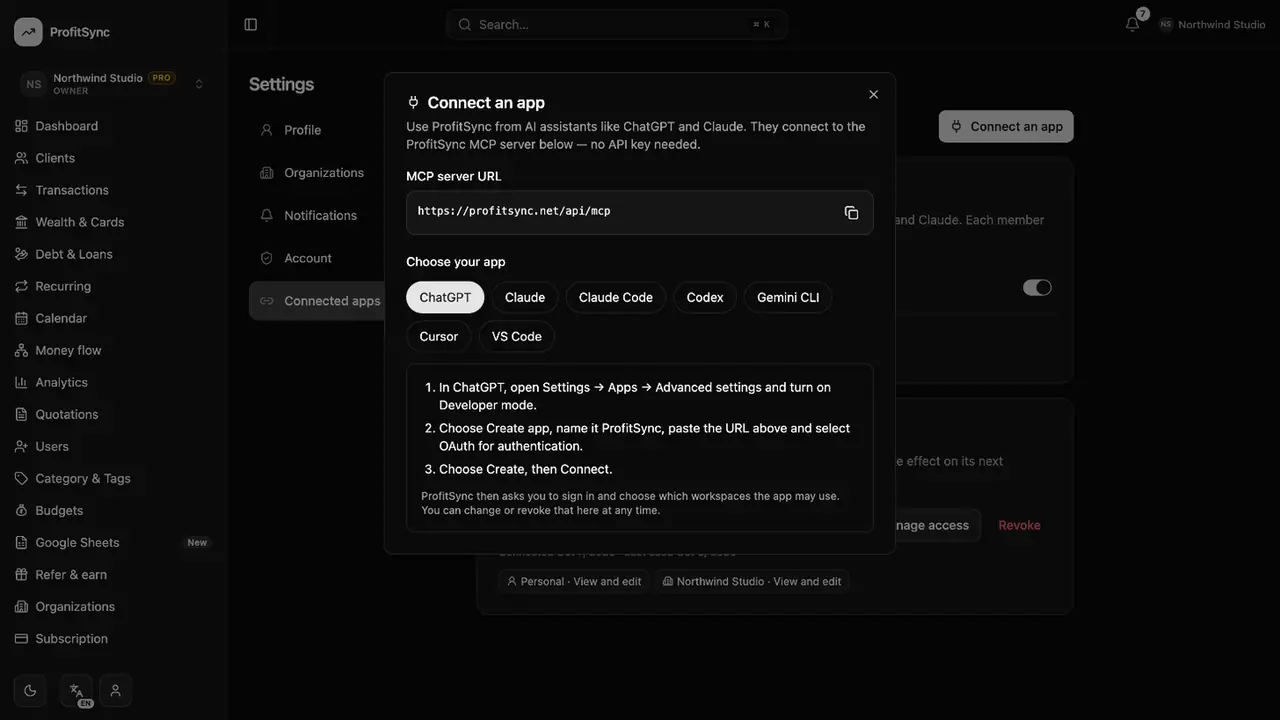Select the ChatGPT app tab
Image resolution: width=1280 pixels, height=720 pixels.
445,297
